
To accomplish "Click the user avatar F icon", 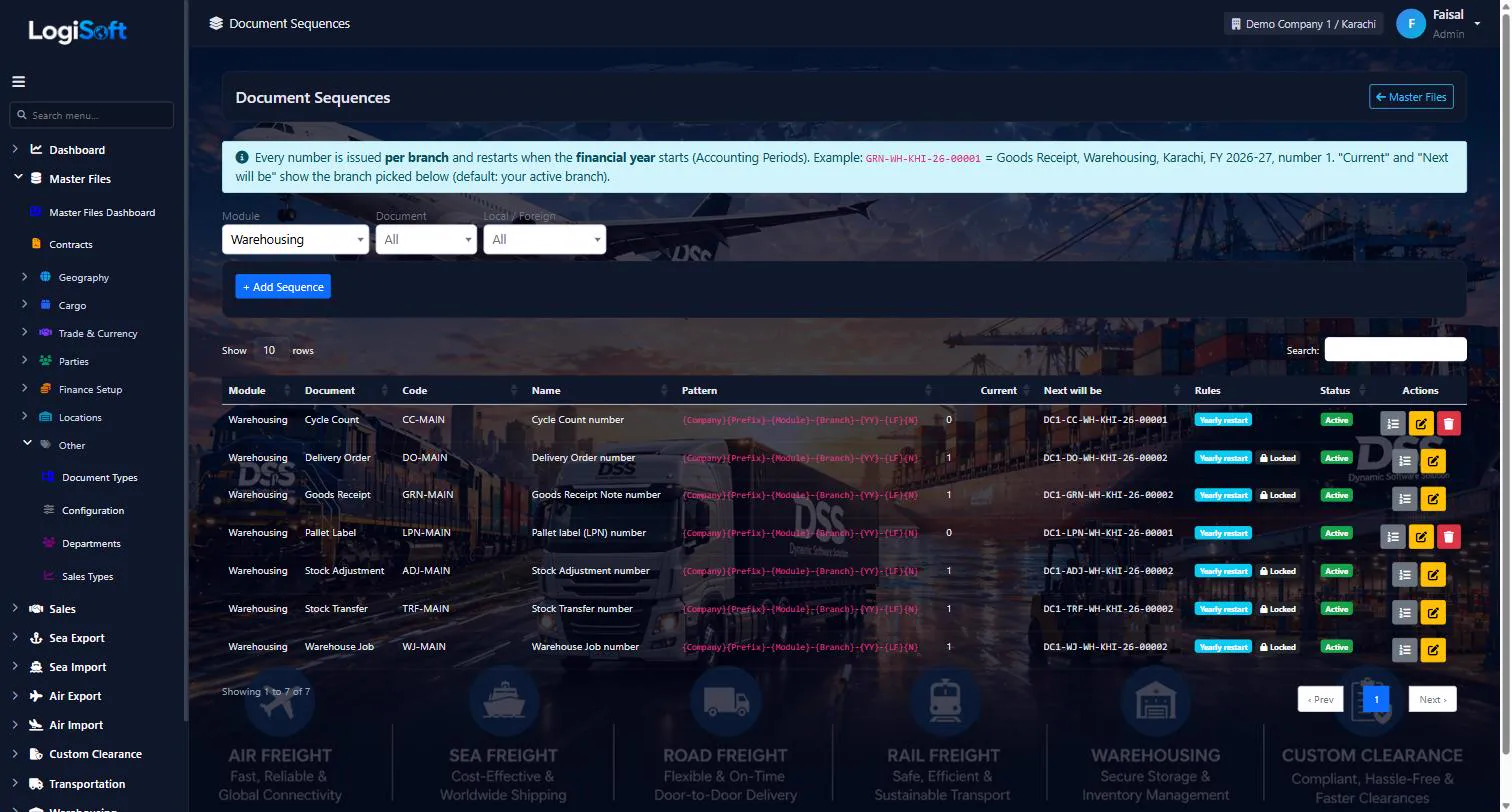I will click(1411, 24).
